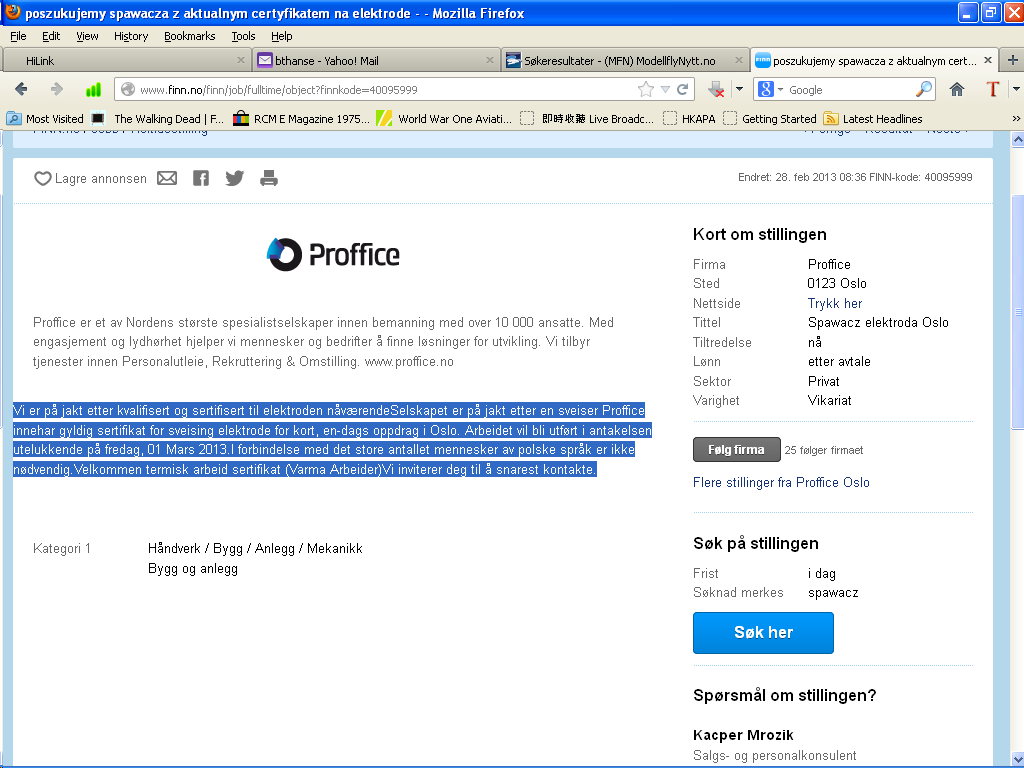Image resolution: width=1024 pixels, height=768 pixels.
Task: Open the History menu
Action: coord(131,36)
